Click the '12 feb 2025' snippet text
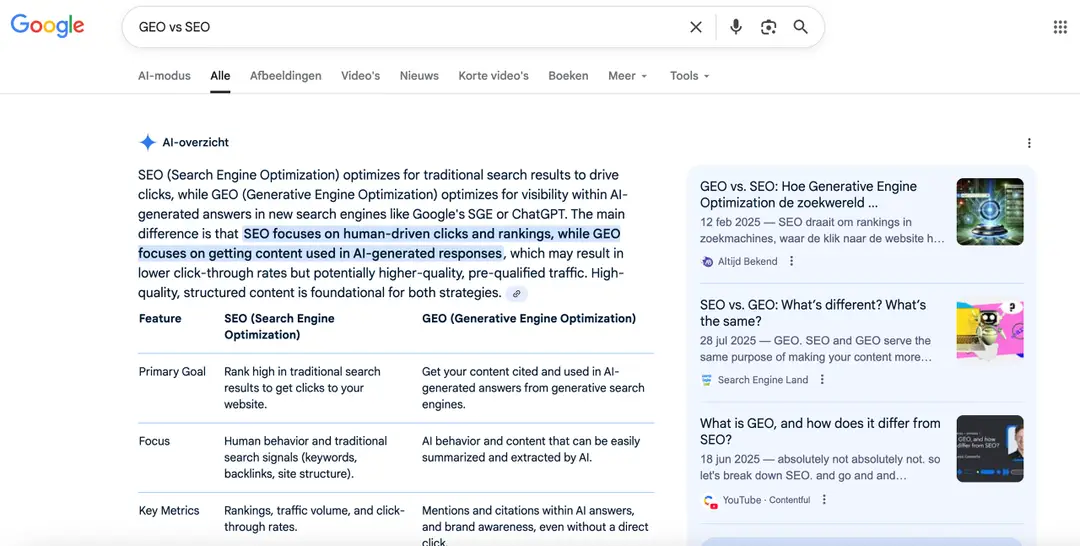This screenshot has height=546, width=1080. pos(822,231)
